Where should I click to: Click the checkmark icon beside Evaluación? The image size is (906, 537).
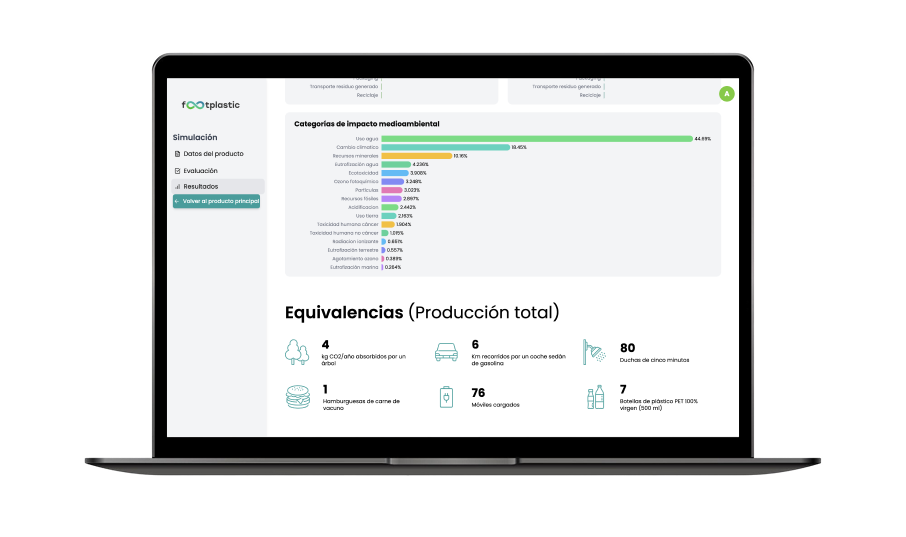(x=178, y=171)
